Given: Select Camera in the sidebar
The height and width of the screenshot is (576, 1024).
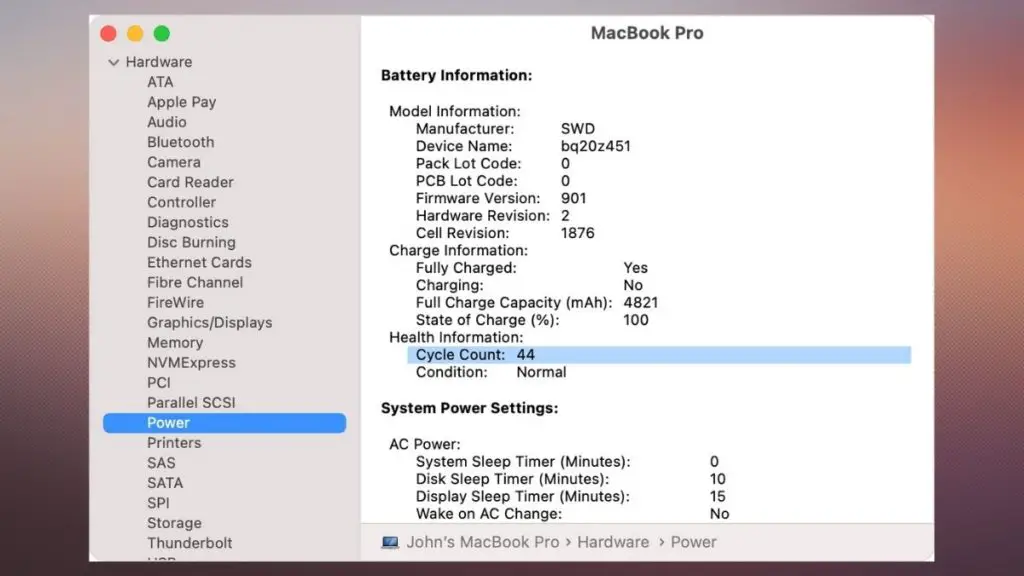Looking at the screenshot, I should pos(174,163).
